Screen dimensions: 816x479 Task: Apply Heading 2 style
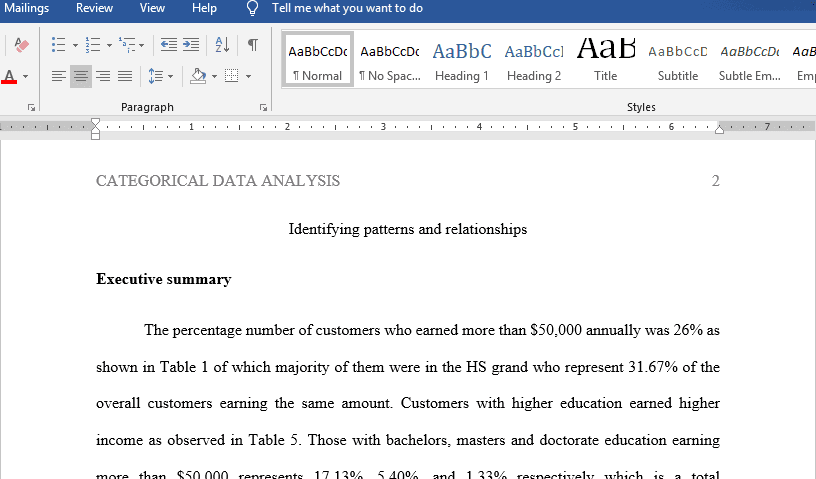(x=534, y=59)
